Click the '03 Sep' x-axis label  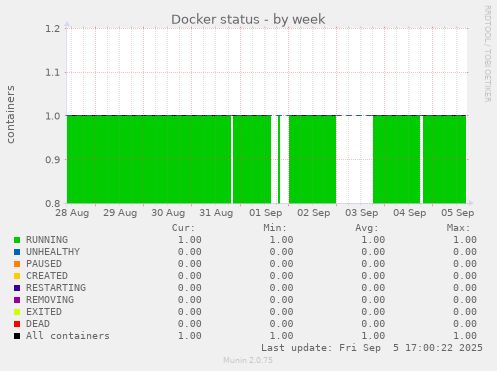(x=362, y=213)
